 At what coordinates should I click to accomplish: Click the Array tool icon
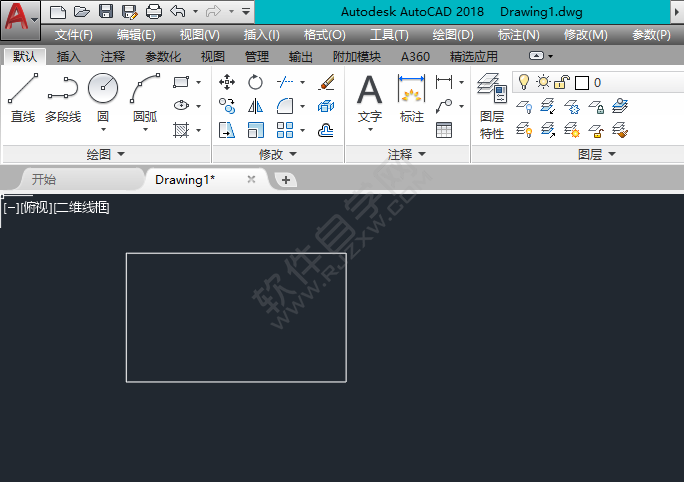click(285, 130)
